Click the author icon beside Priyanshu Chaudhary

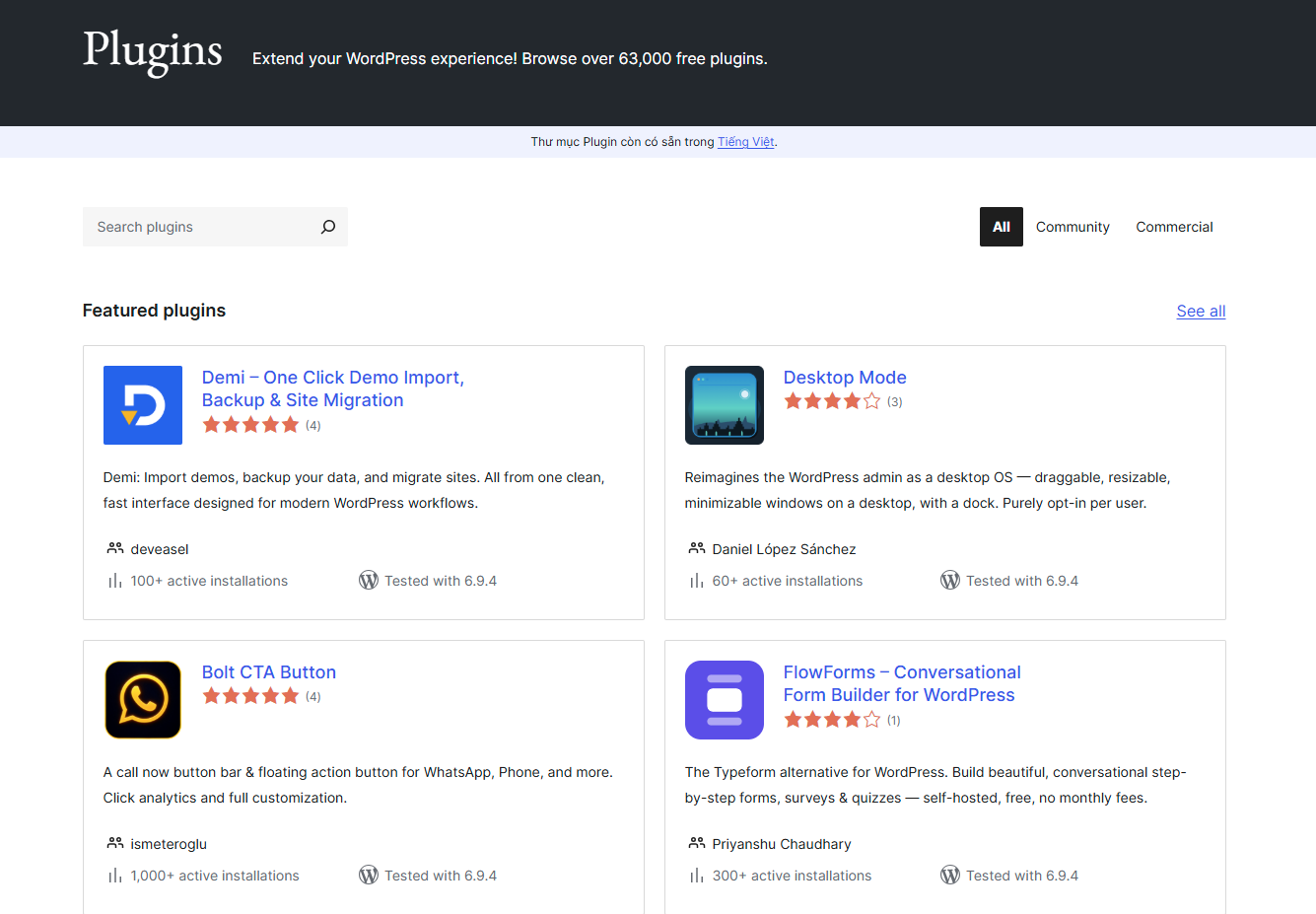697,843
